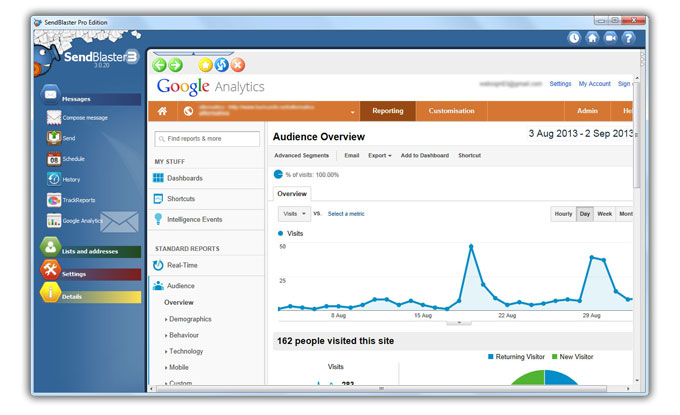The height and width of the screenshot is (415, 680).
Task: Open Dashboards under My Stuff
Action: click(178, 178)
